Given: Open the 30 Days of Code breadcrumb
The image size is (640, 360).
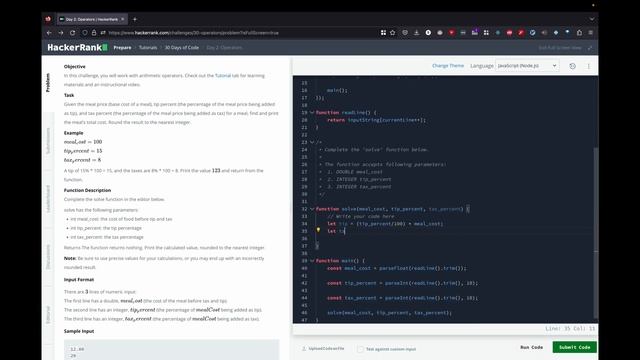Looking at the screenshot, I should (x=182, y=48).
